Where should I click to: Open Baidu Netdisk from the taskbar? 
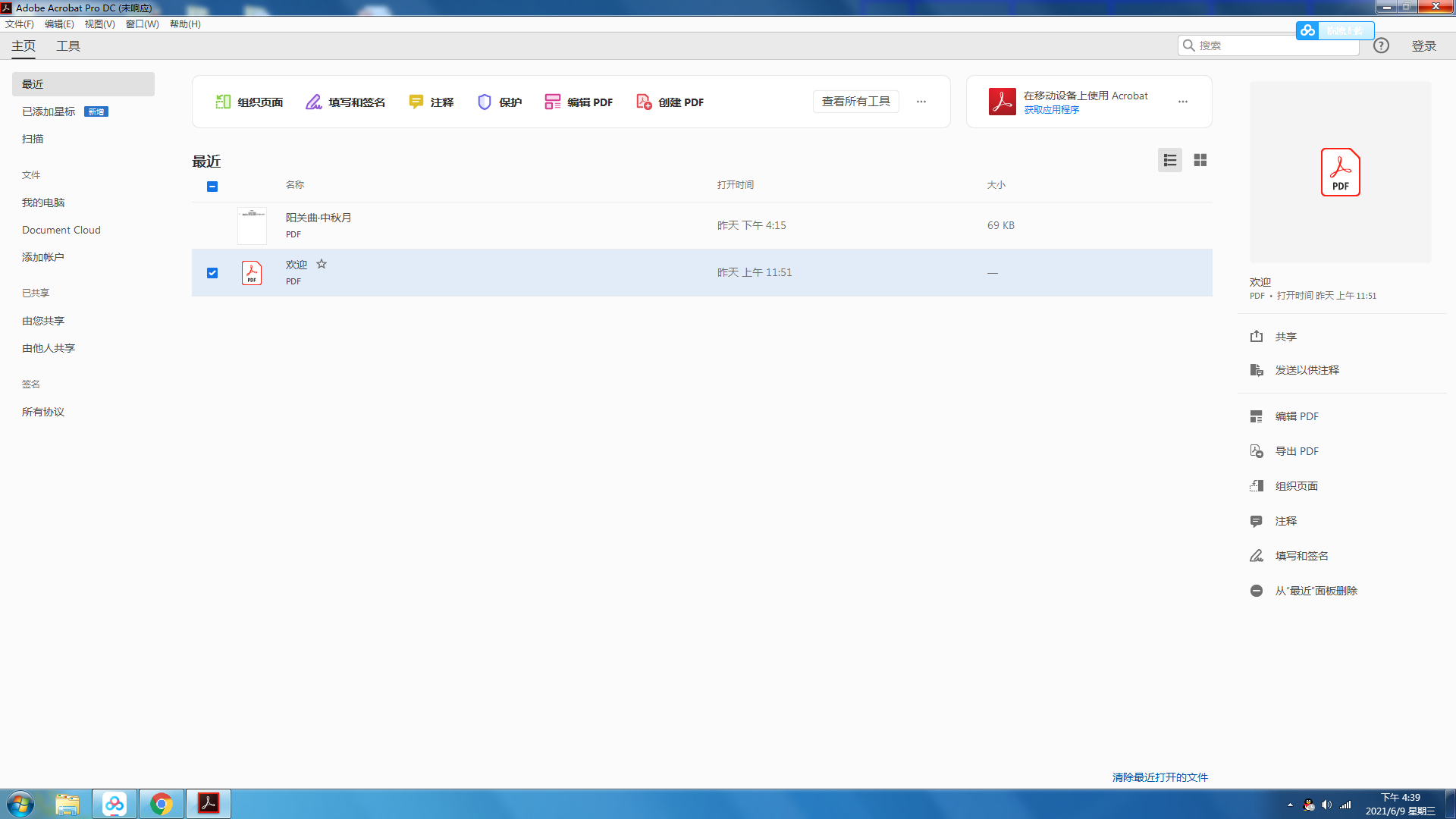115,804
